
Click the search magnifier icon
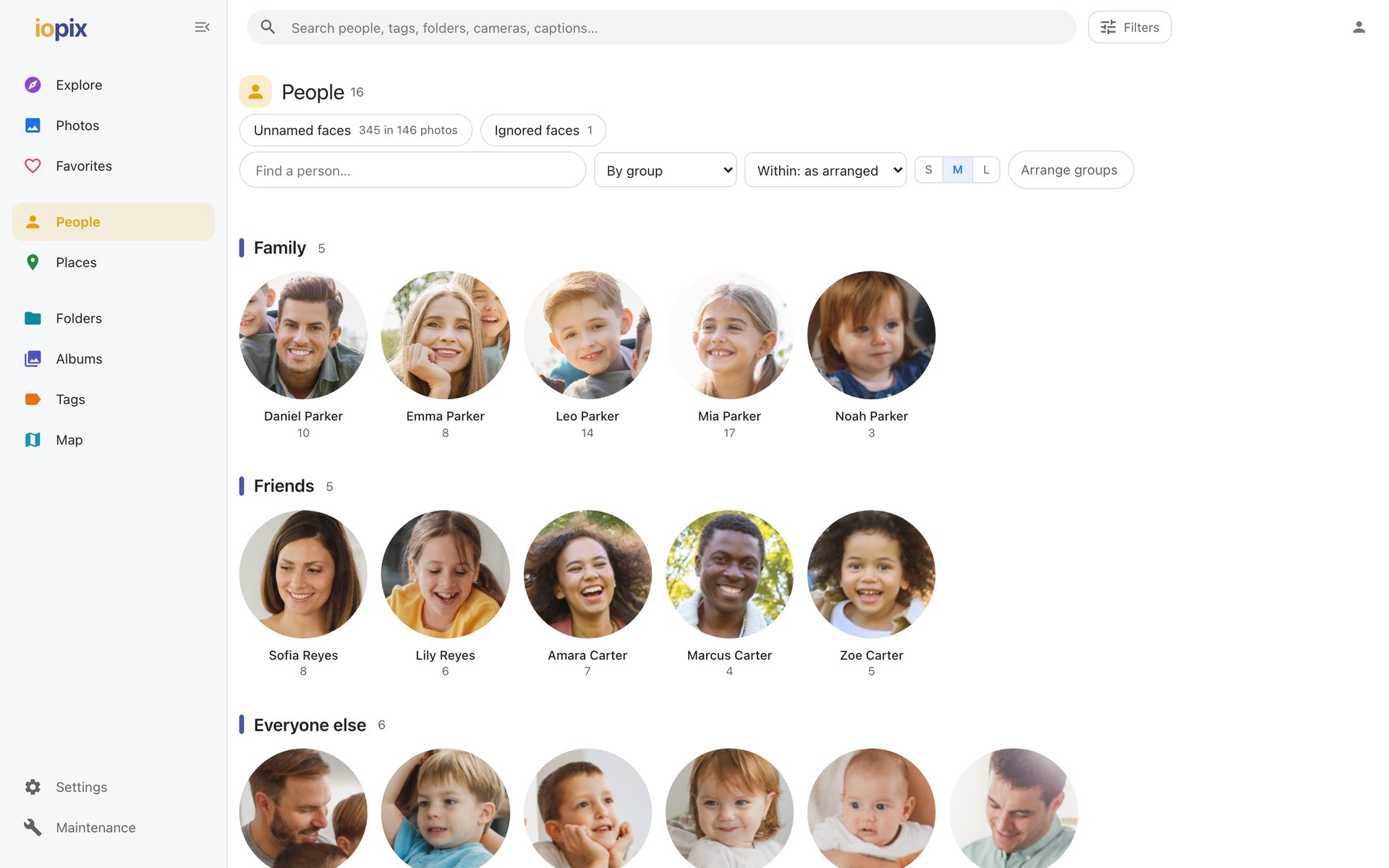pos(268,27)
